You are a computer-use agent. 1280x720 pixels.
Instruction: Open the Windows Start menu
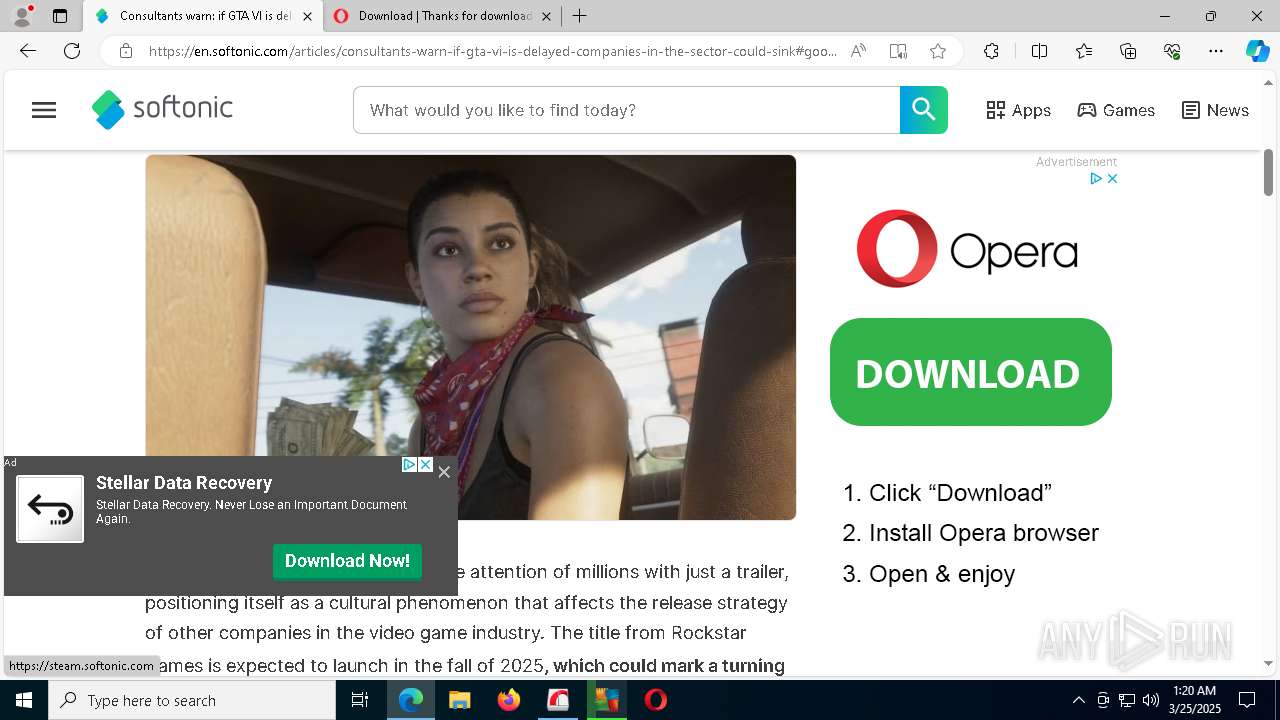(24, 700)
